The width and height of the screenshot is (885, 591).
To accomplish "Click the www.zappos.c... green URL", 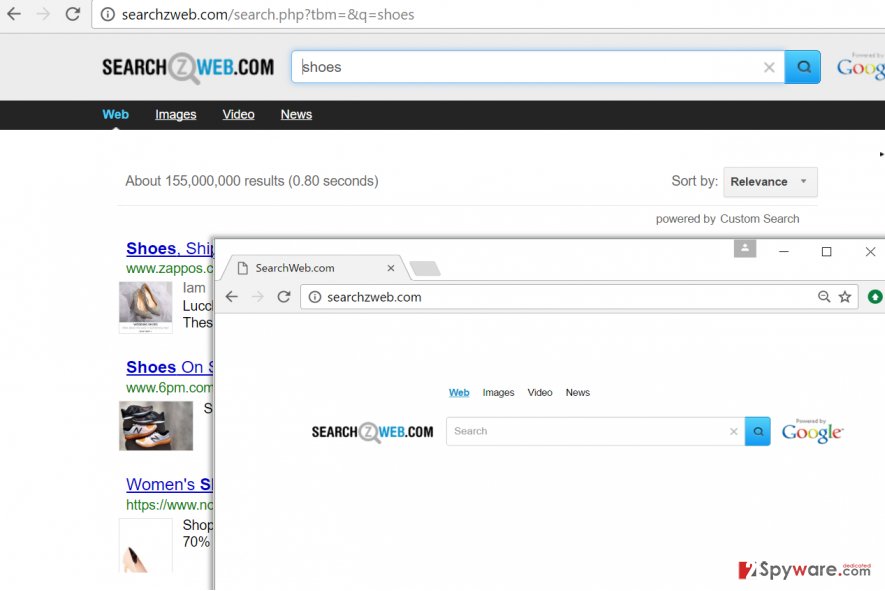I will (169, 268).
